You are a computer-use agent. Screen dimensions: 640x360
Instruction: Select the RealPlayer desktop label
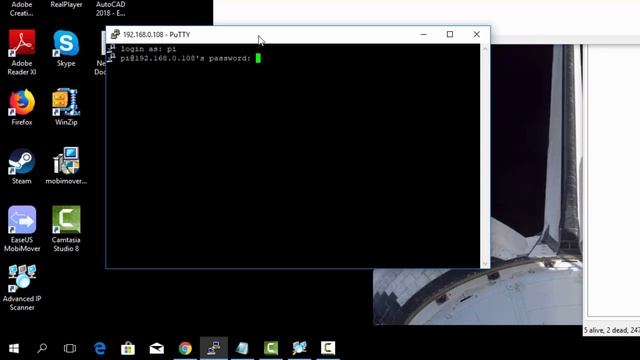coord(66,4)
